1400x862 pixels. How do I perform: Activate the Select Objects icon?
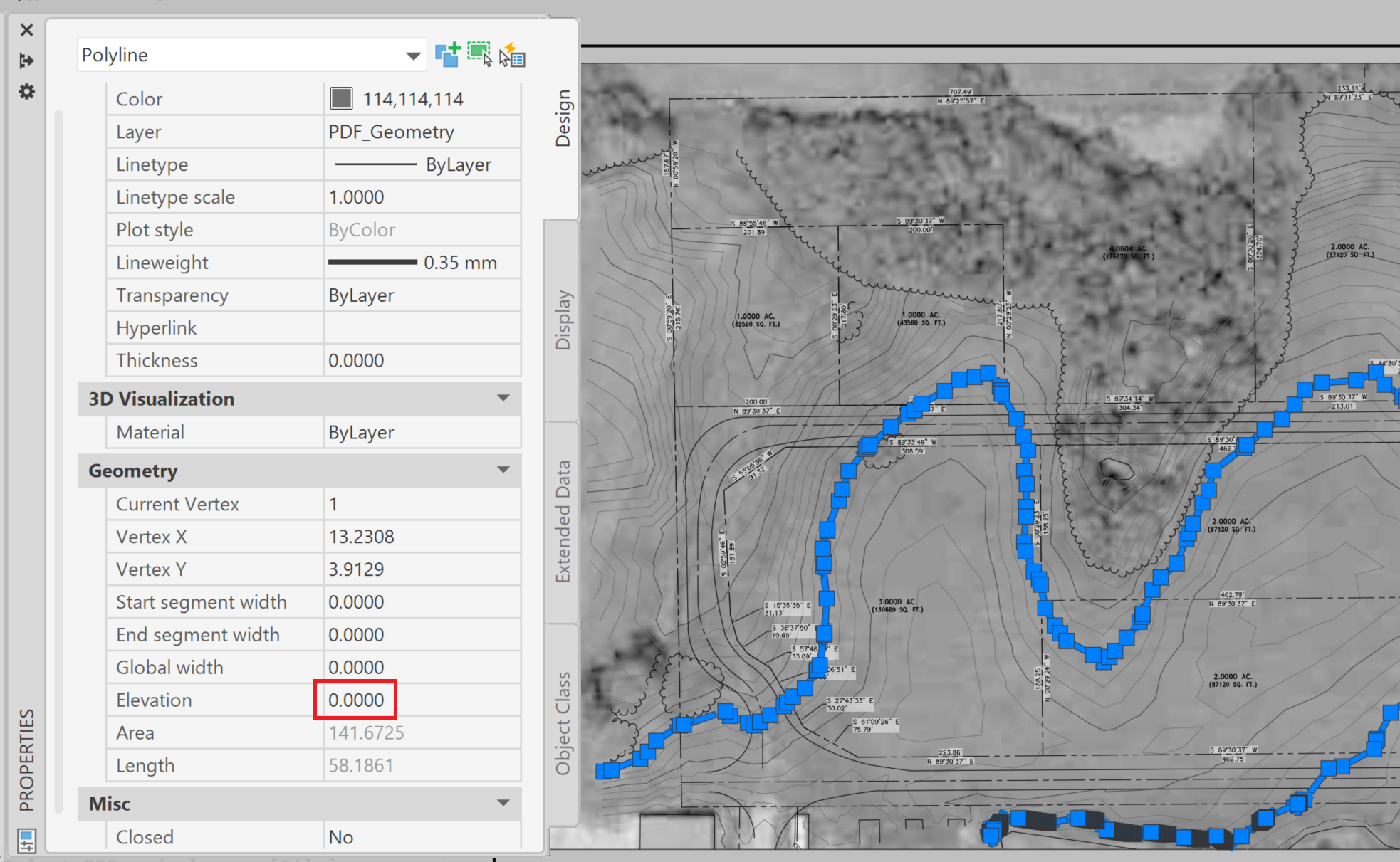(x=479, y=52)
